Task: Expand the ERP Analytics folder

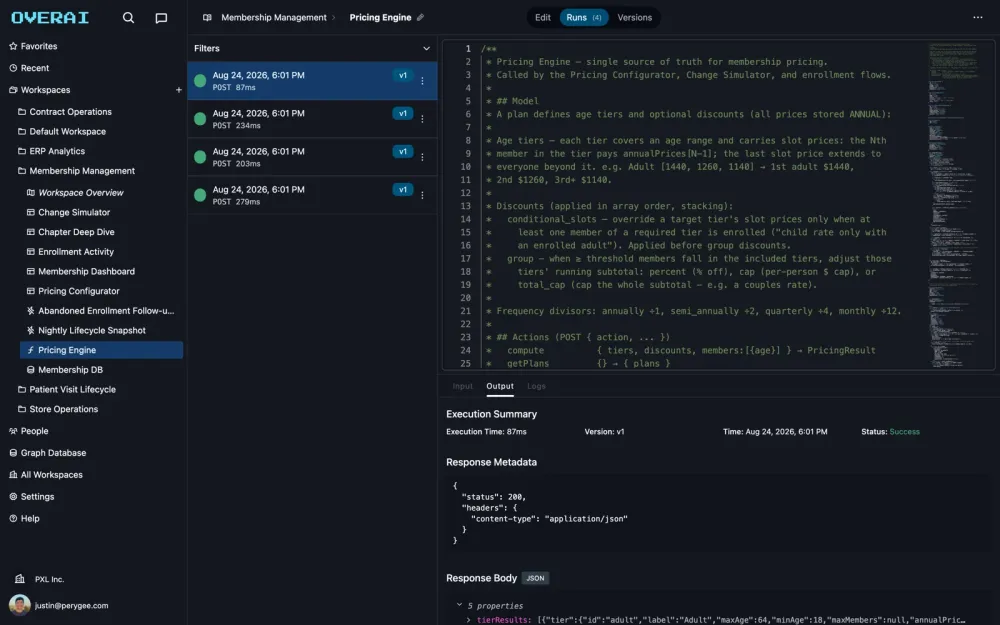Action: [57, 151]
